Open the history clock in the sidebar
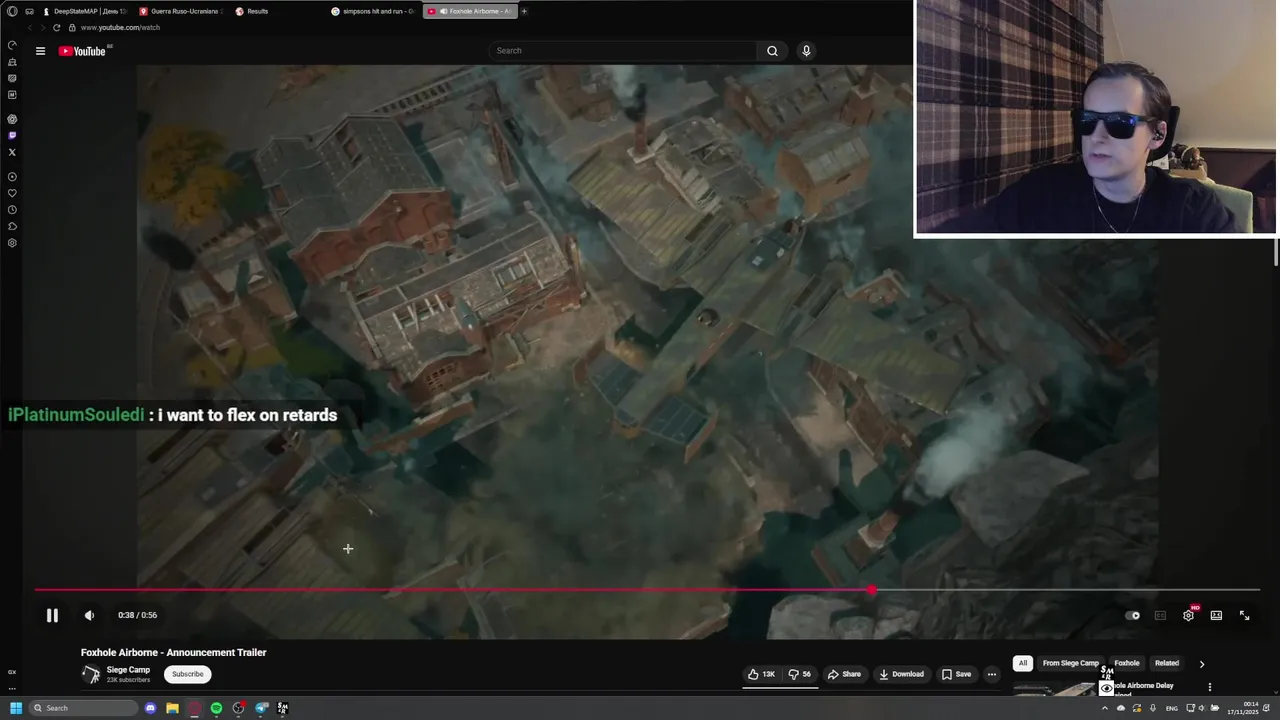1280x720 pixels. 12,210
